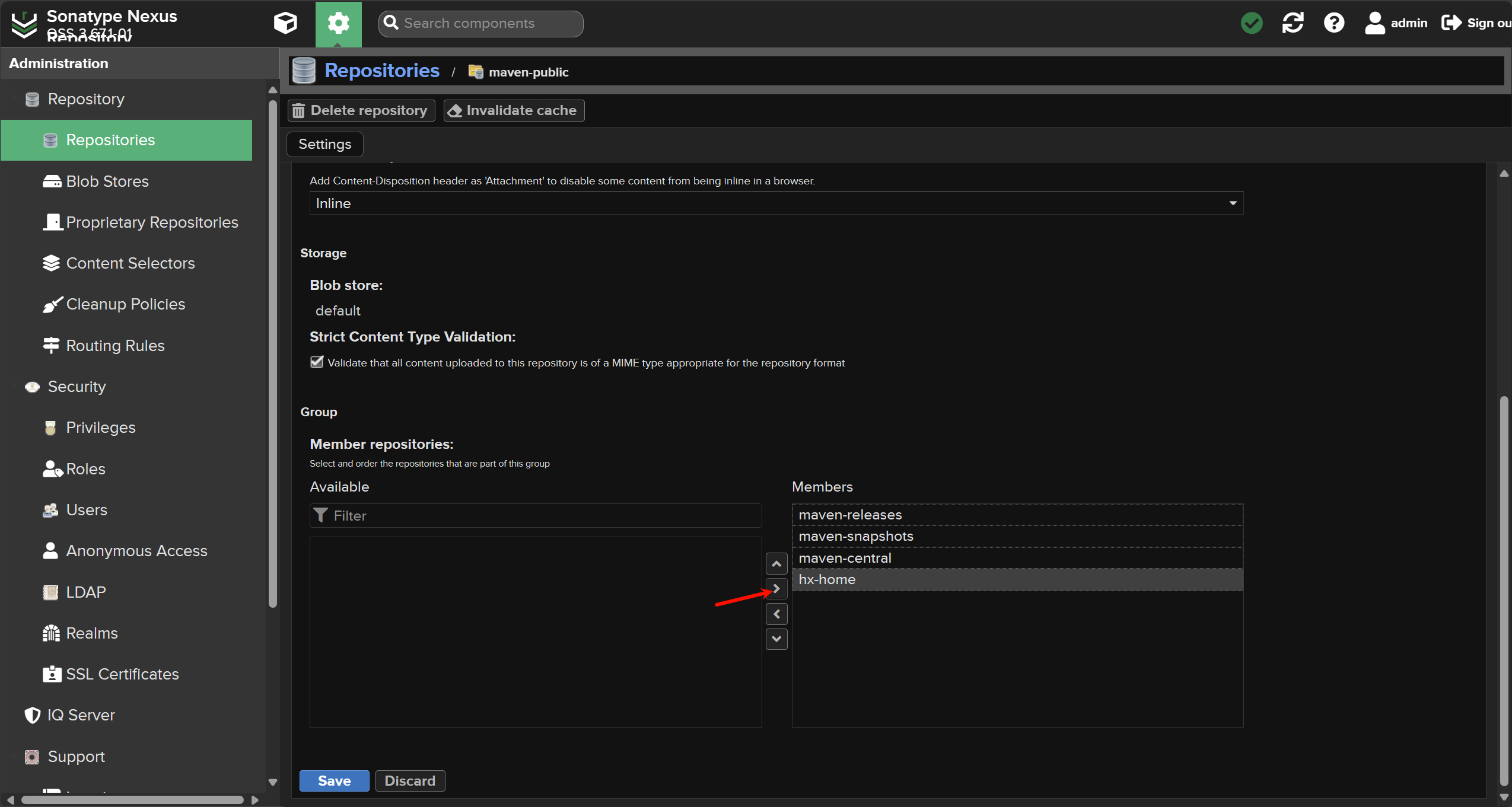Open the help question mark icon
This screenshot has height=807, width=1512.
pos(1333,23)
